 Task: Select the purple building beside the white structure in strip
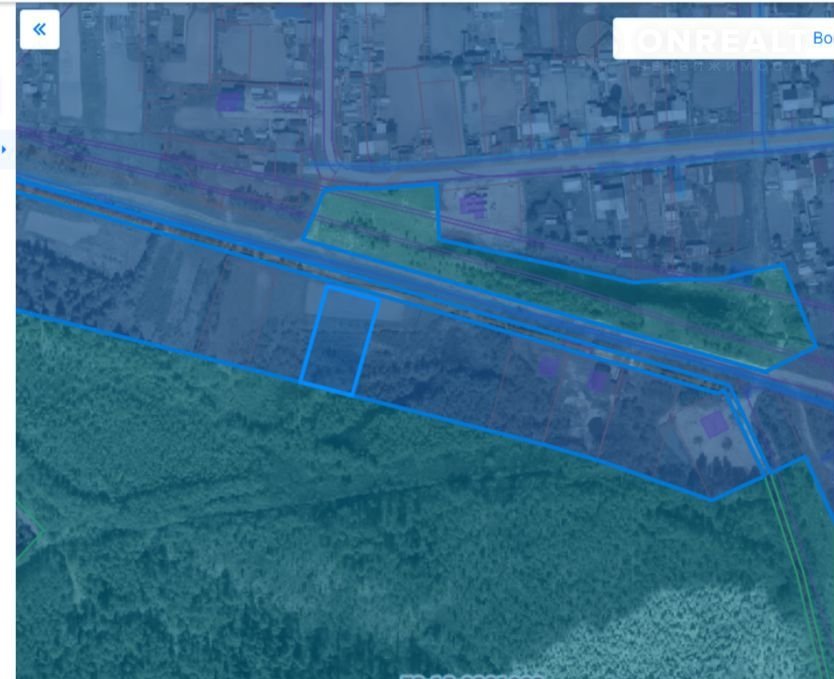(x=598, y=380)
